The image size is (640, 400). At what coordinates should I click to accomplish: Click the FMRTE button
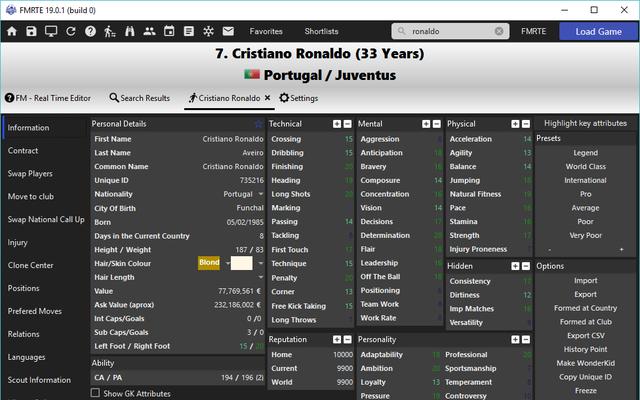point(533,31)
